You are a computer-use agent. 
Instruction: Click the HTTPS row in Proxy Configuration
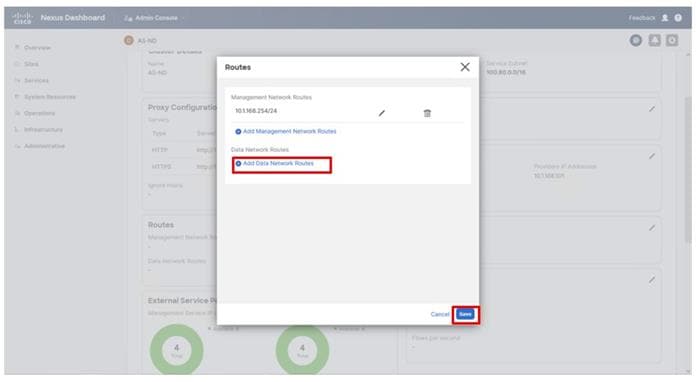pos(182,167)
